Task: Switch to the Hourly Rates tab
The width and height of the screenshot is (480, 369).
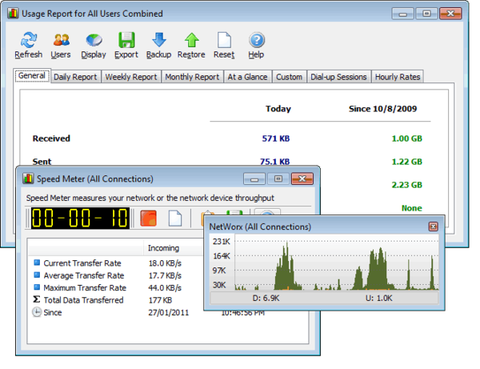Action: [x=397, y=77]
